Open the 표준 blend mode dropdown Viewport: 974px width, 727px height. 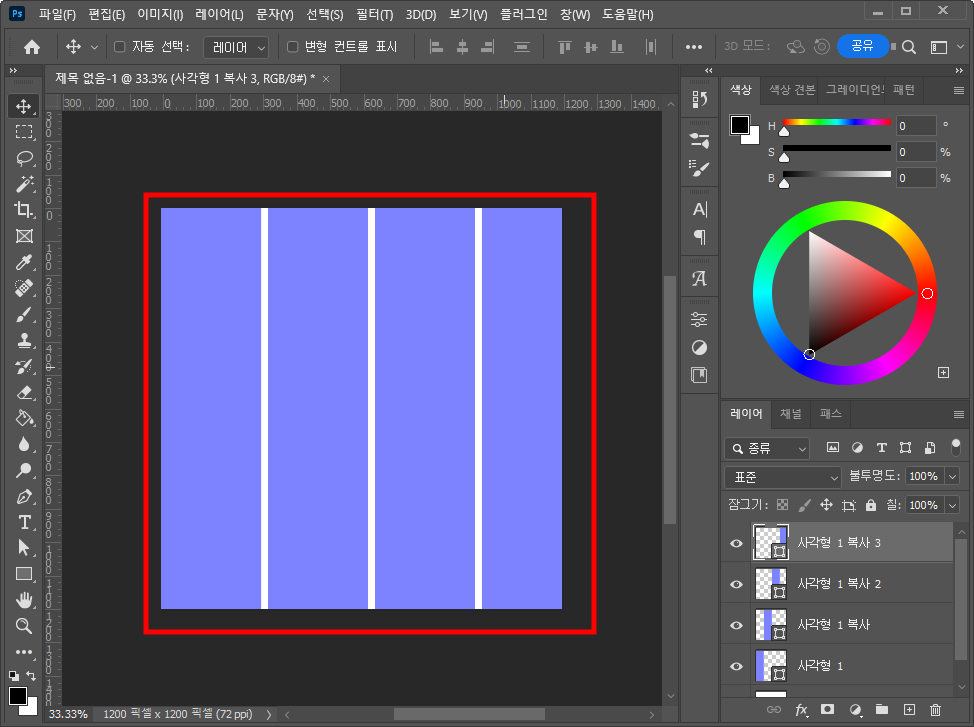(783, 477)
